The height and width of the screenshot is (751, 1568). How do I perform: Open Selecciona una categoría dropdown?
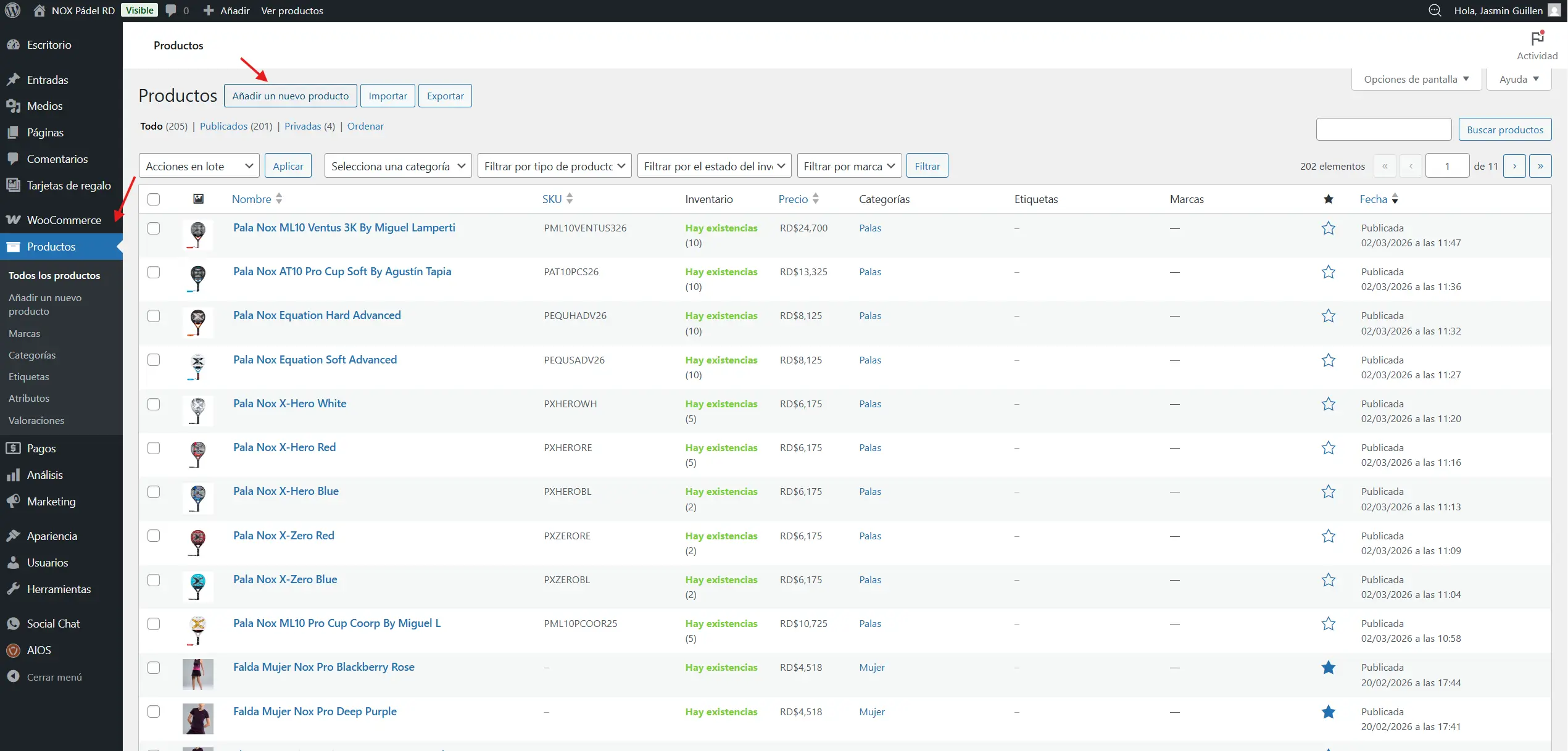coord(398,166)
